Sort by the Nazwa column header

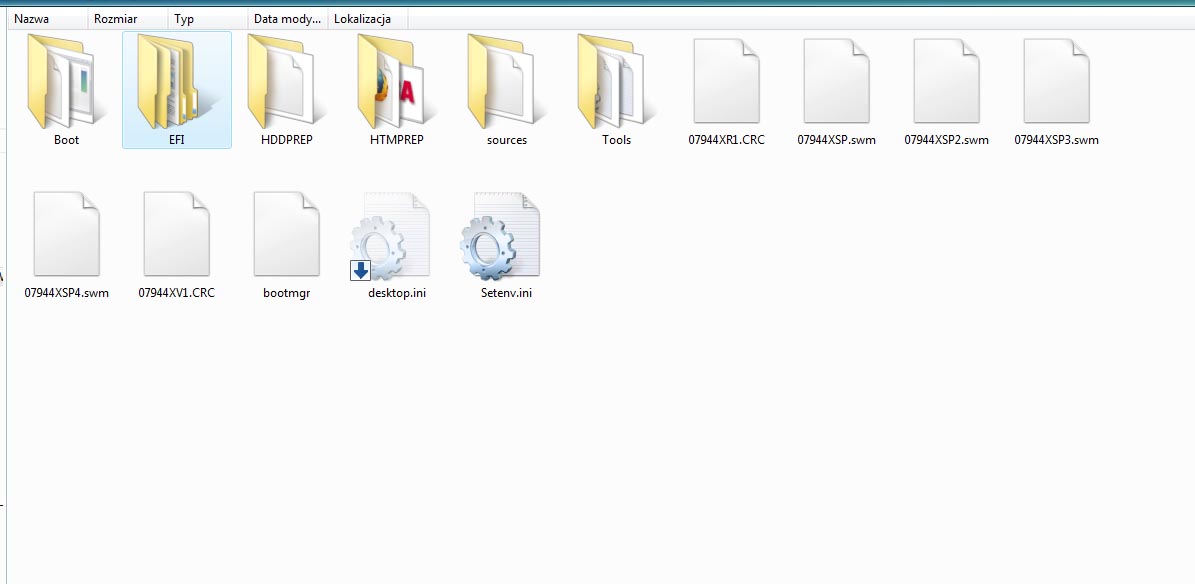pyautogui.click(x=47, y=19)
